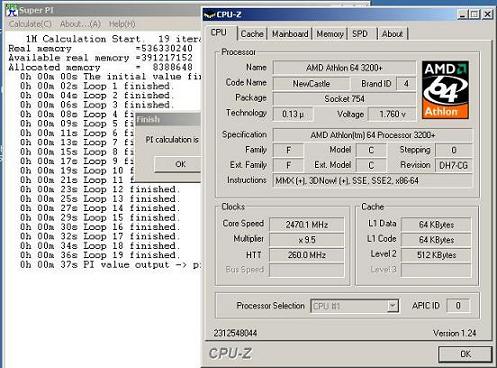497x368 pixels.
Task: Switch to the Mainboard tab
Action: [290, 34]
